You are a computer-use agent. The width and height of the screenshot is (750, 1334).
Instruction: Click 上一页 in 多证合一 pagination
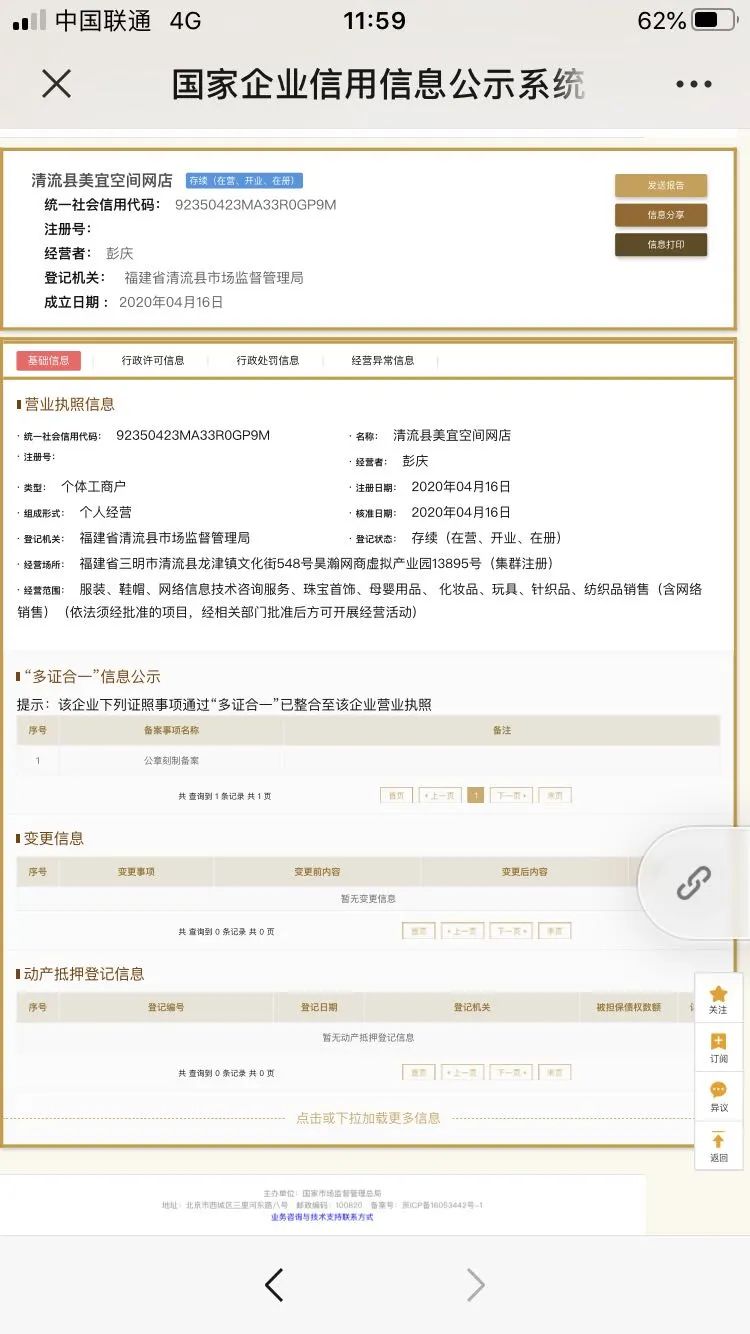[x=440, y=796]
